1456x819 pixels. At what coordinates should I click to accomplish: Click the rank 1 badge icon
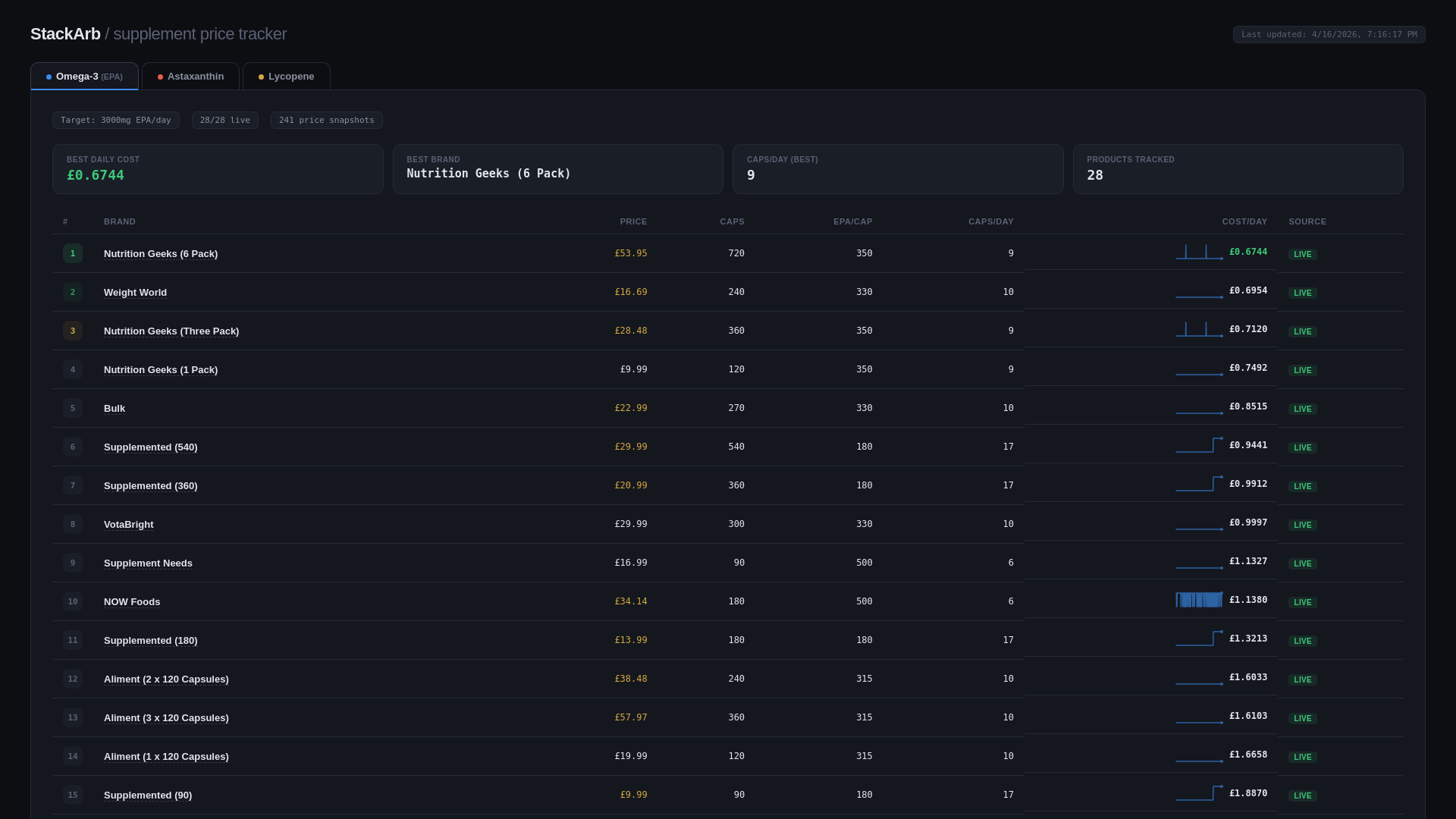point(73,253)
